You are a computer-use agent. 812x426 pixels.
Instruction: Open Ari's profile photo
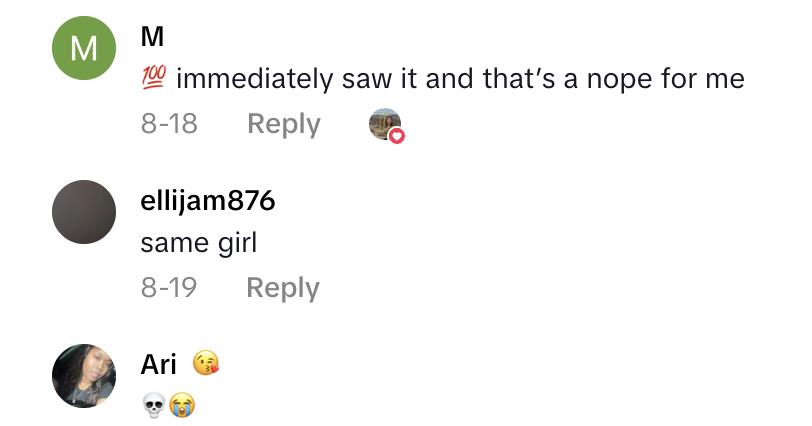point(84,376)
